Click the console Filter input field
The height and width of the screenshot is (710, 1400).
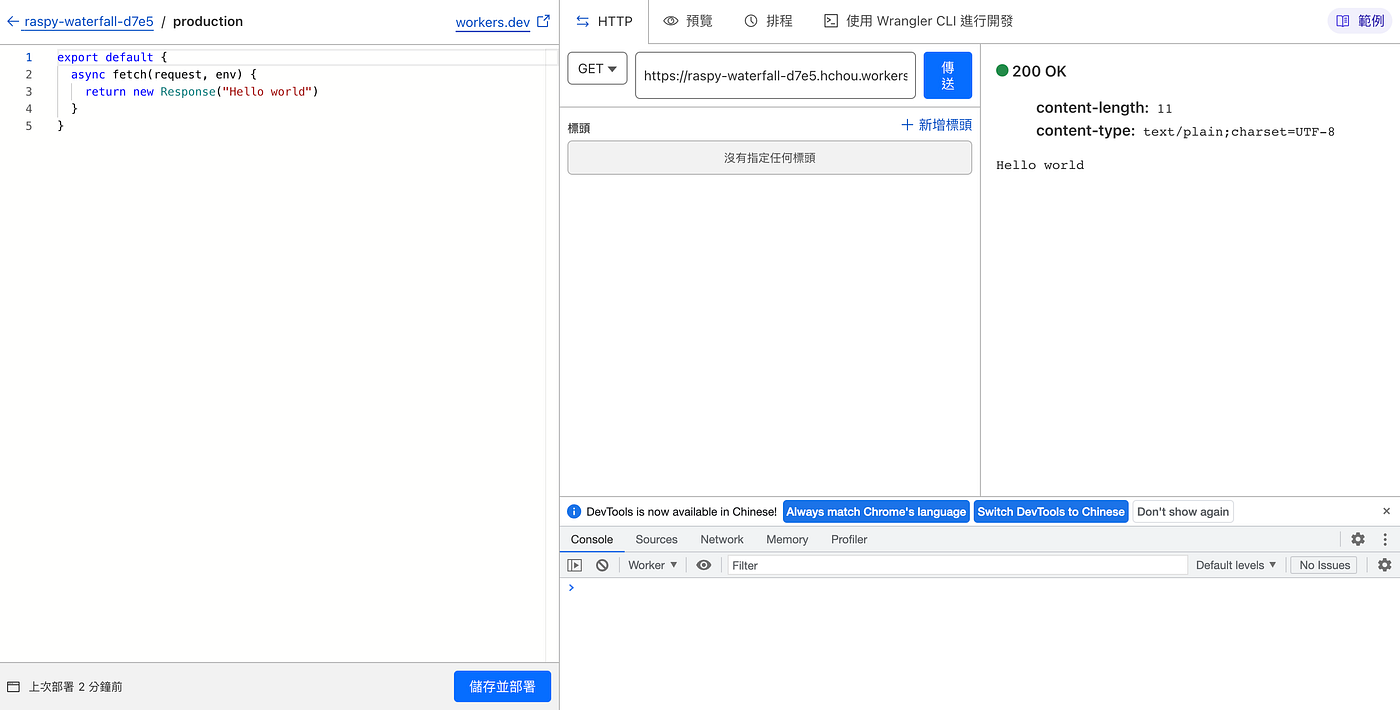[956, 565]
